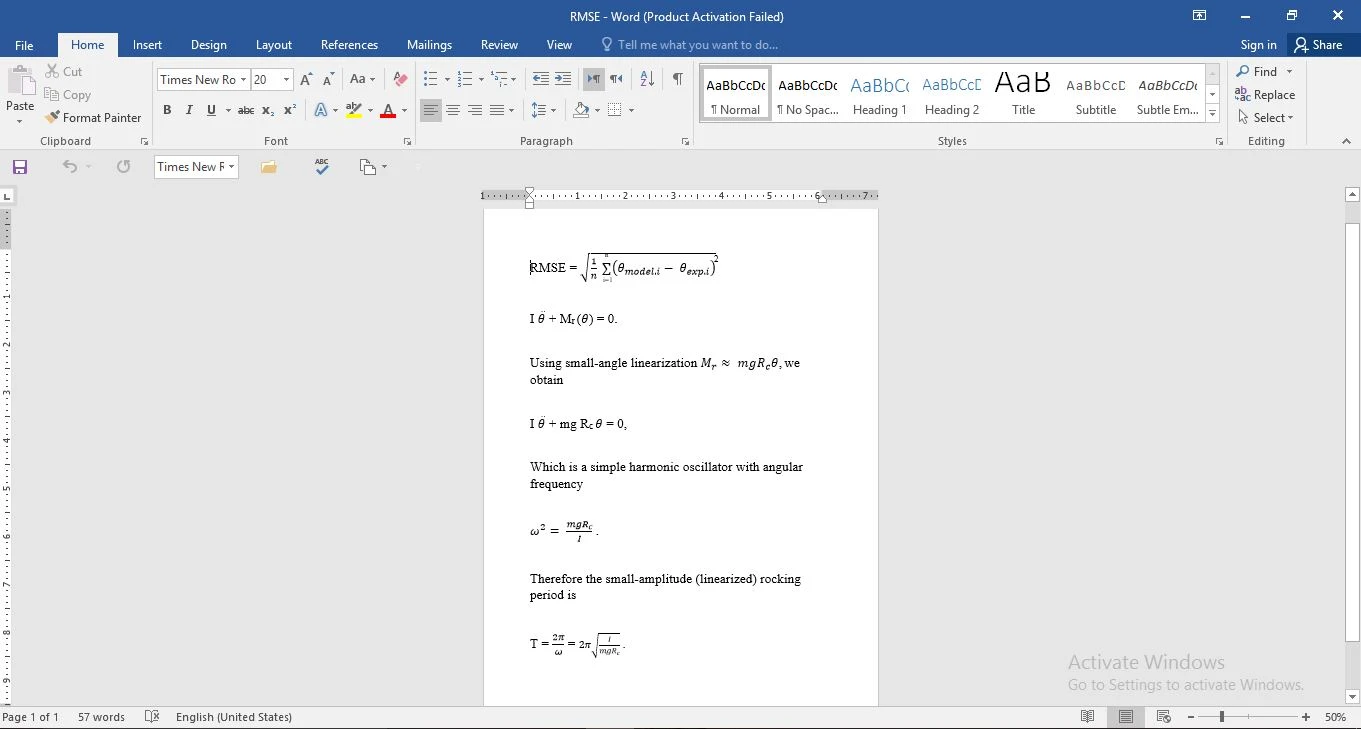1361x729 pixels.
Task: Click the Tell me what you want field
Action: 697,45
